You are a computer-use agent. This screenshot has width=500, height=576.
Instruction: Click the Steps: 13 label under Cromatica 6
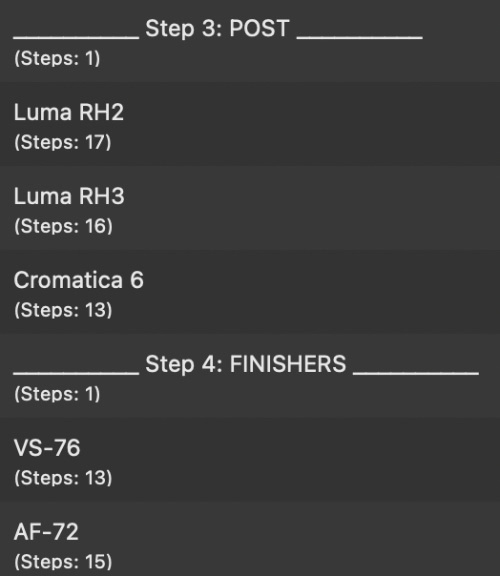pyautogui.click(x=63, y=310)
